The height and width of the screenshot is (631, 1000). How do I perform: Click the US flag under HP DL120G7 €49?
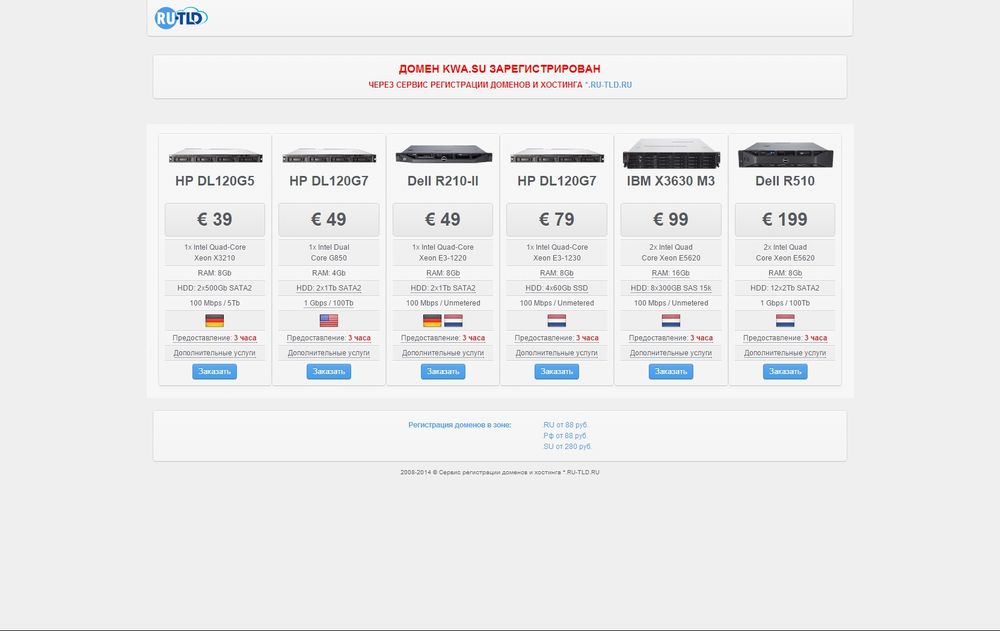[x=328, y=320]
